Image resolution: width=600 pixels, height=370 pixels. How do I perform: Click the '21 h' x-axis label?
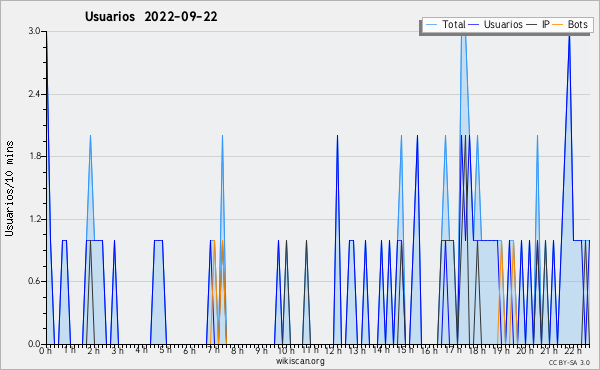point(549,350)
